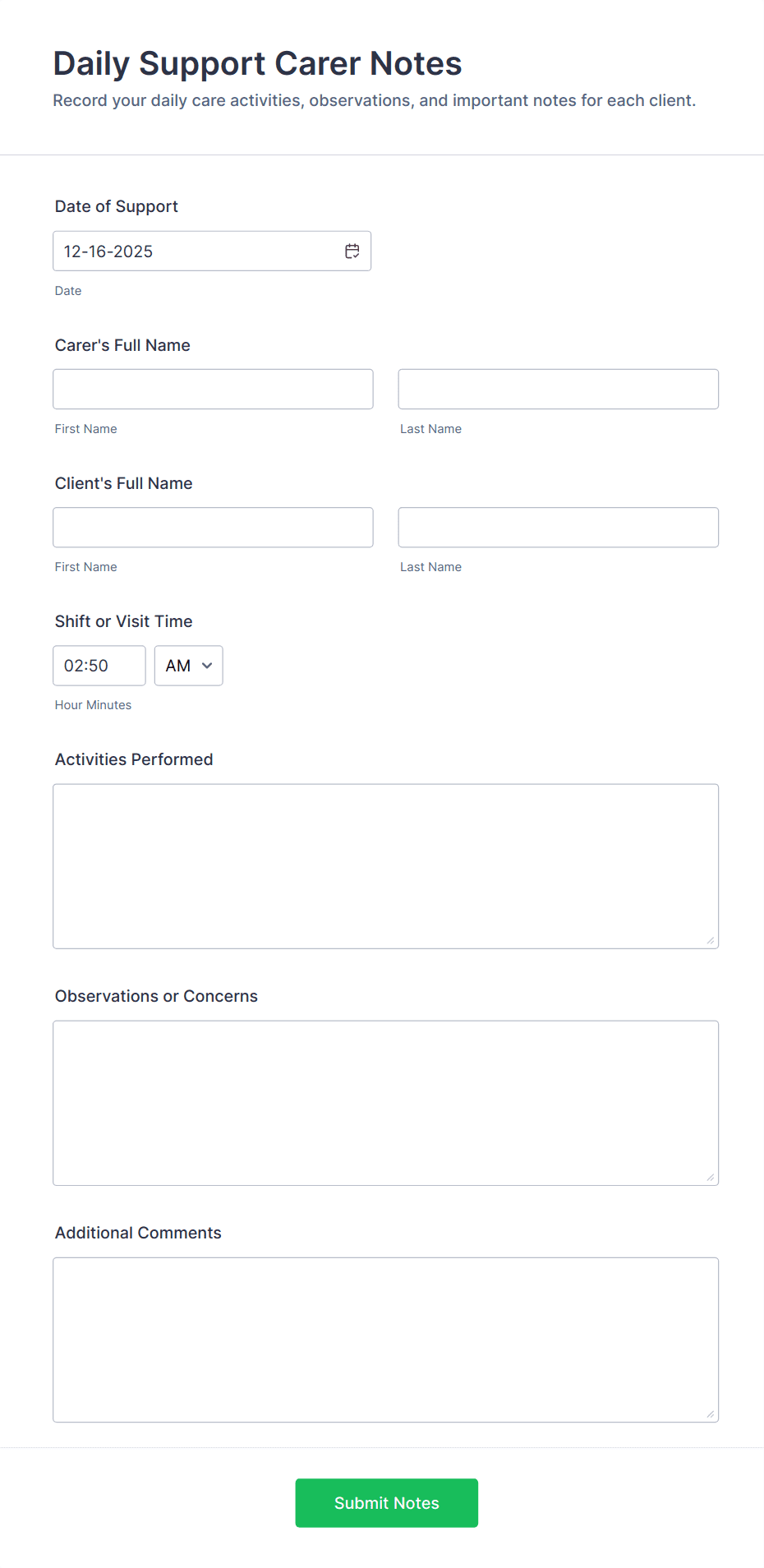Open the AM/PM dropdown
This screenshot has height=1568, width=764.
[188, 666]
